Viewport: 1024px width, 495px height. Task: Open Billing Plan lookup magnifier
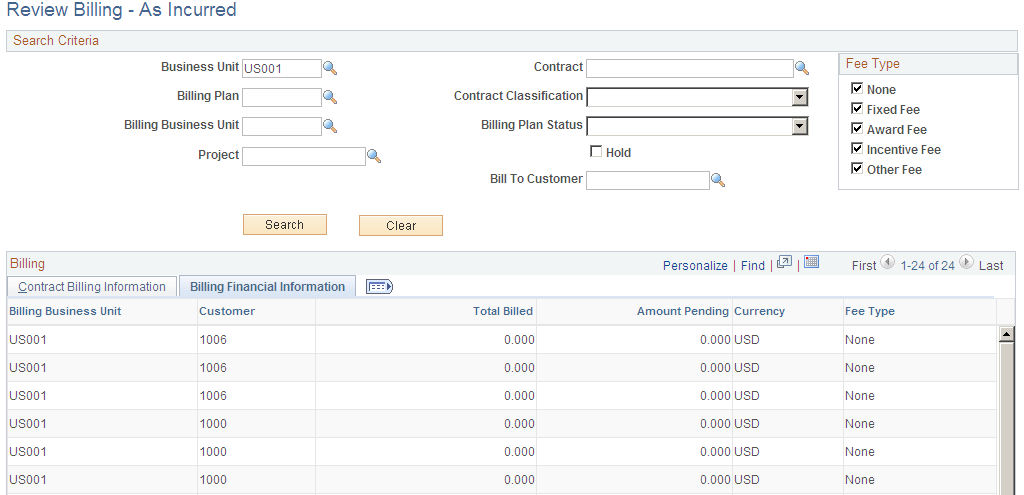[x=330, y=97]
